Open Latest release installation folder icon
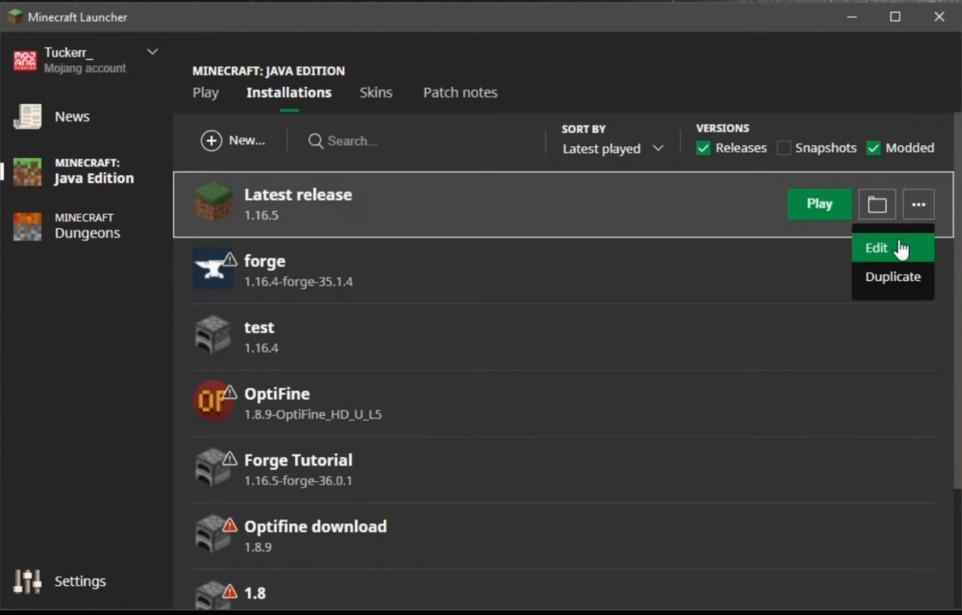This screenshot has width=962, height=615. pos(877,204)
